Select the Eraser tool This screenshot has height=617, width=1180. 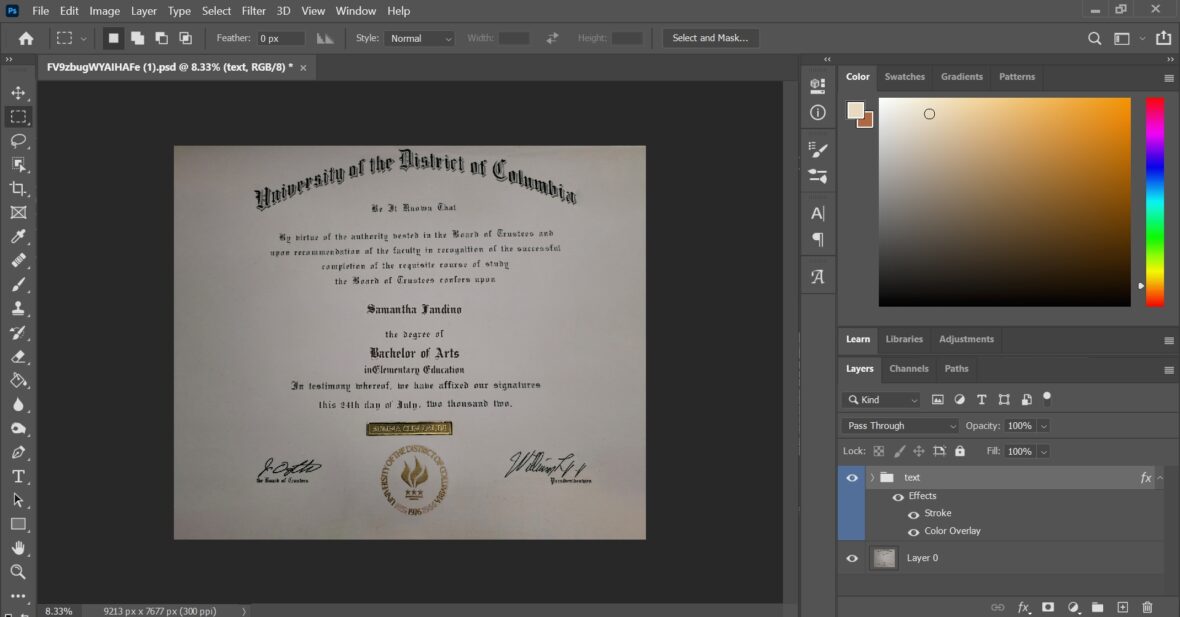18,357
